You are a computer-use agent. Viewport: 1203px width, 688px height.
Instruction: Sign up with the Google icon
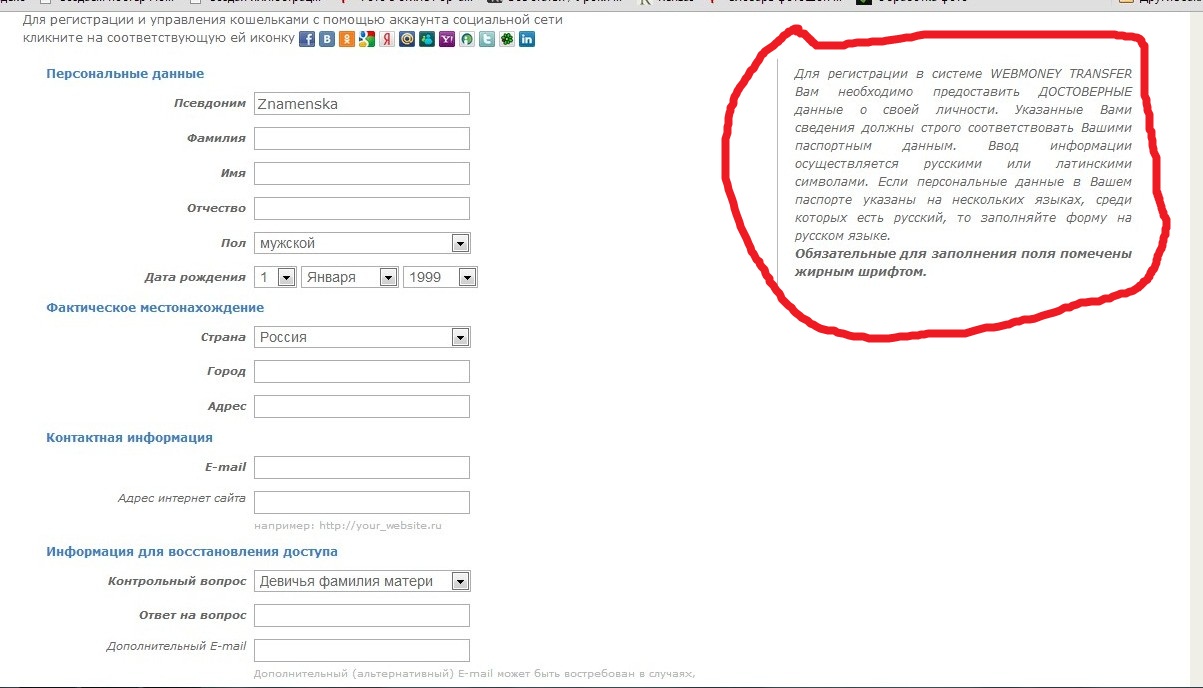click(x=367, y=39)
